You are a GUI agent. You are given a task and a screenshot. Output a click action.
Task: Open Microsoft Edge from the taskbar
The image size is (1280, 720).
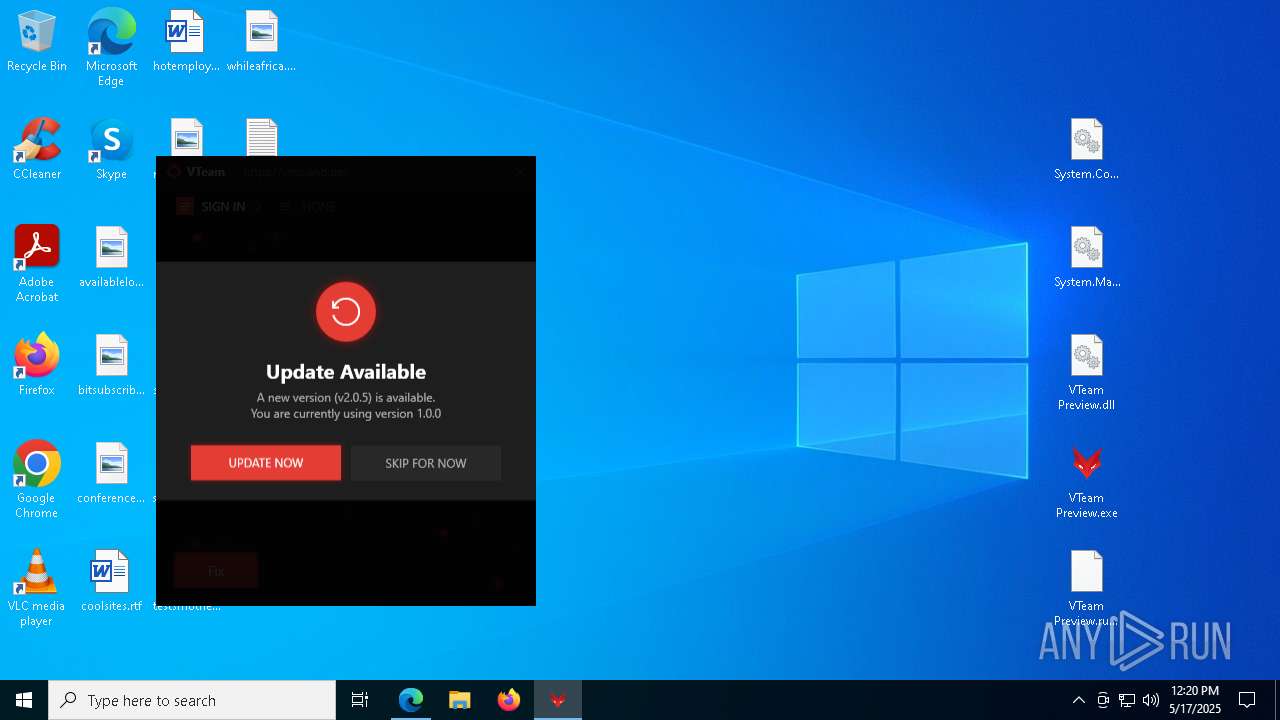tap(411, 700)
